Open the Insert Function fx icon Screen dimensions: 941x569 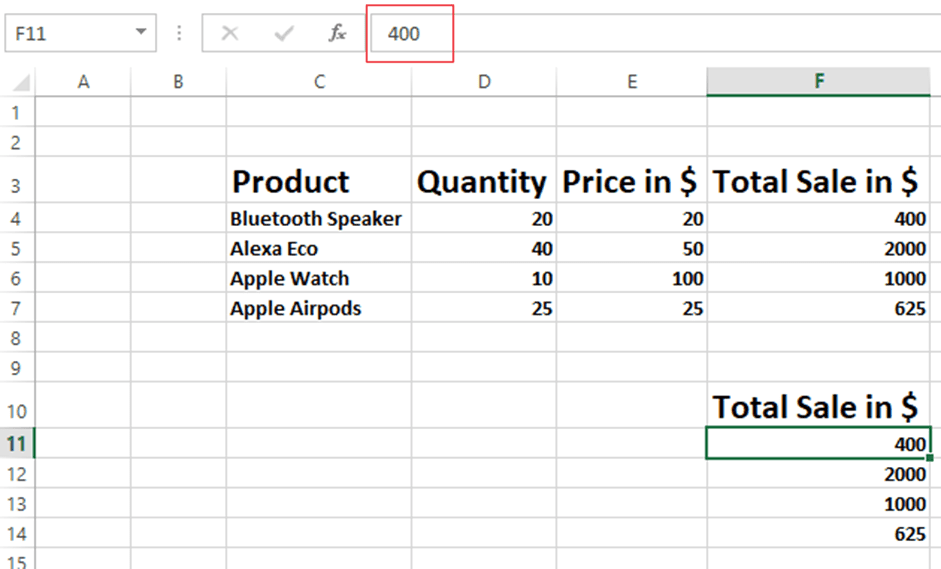[x=338, y=34]
